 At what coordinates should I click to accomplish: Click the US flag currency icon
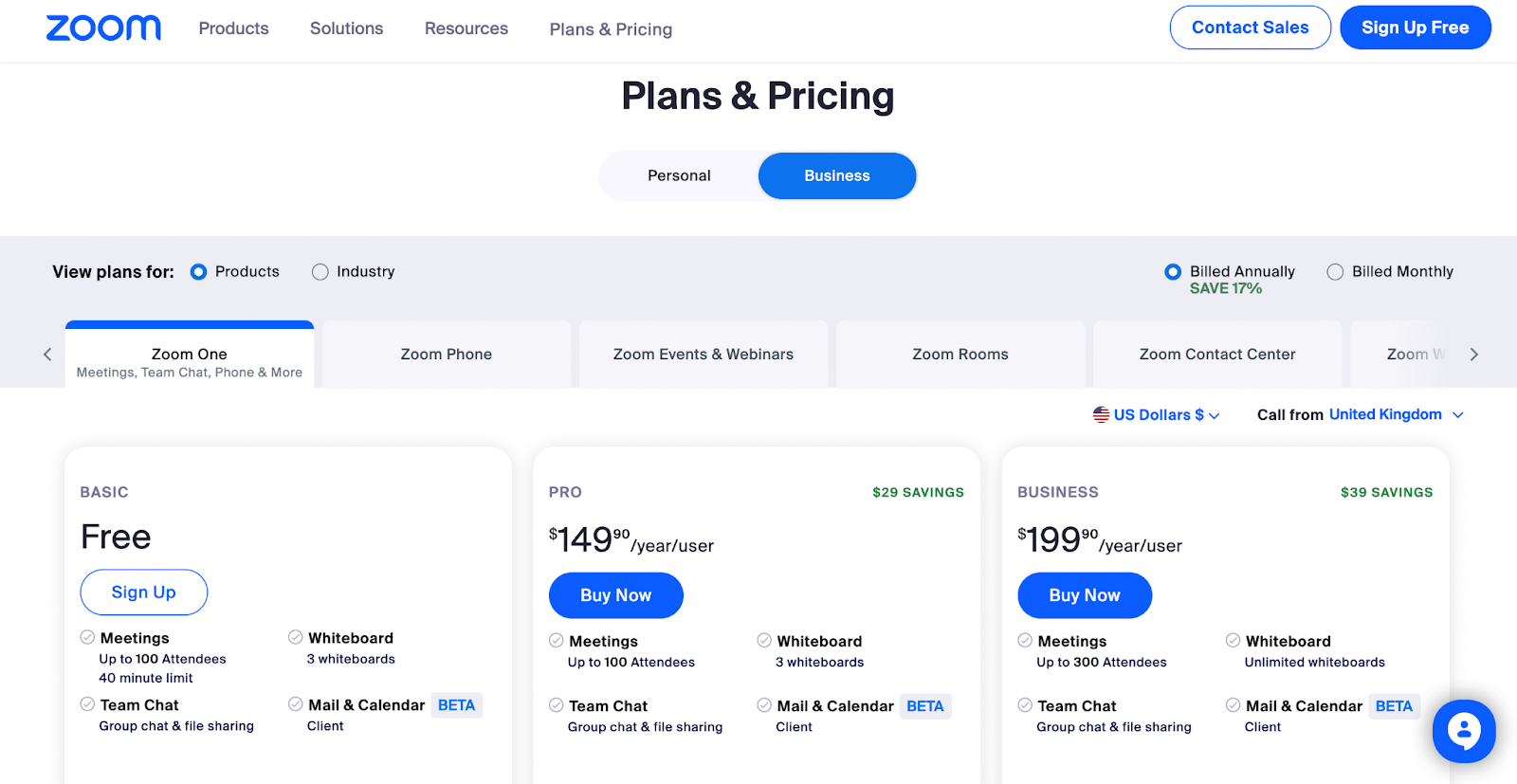coord(1101,414)
